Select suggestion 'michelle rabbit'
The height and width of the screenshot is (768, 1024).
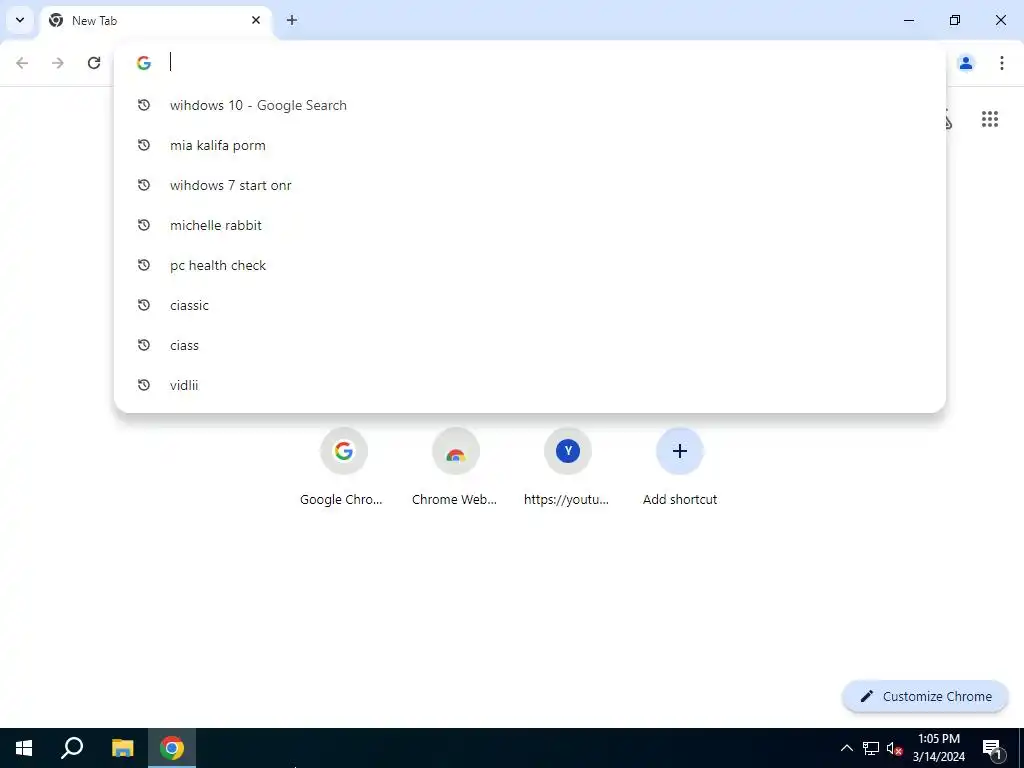pyautogui.click(x=530, y=225)
